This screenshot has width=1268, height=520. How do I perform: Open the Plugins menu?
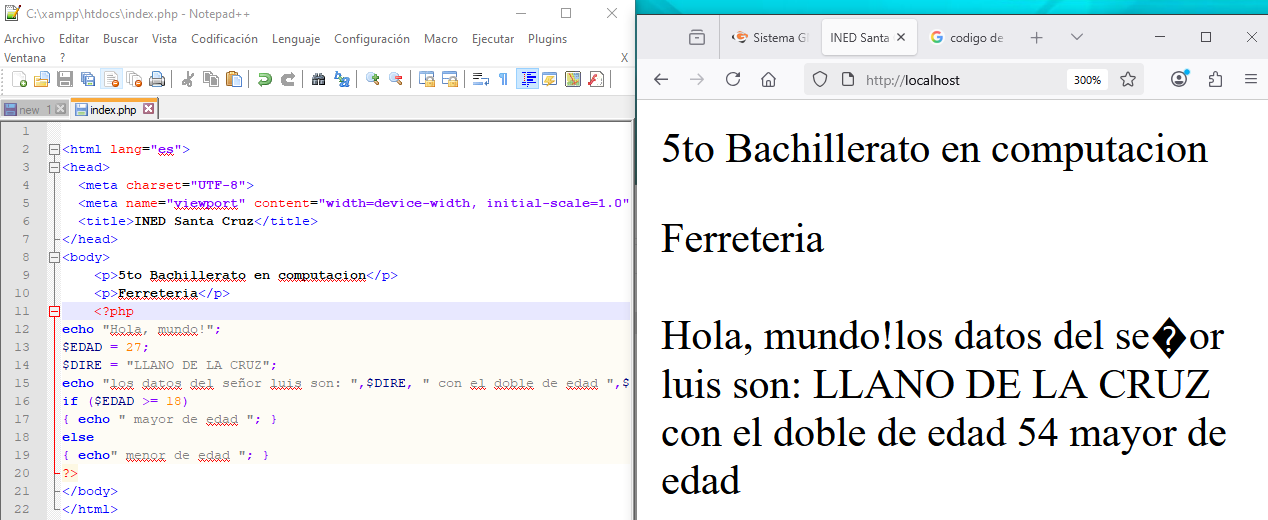pos(547,39)
